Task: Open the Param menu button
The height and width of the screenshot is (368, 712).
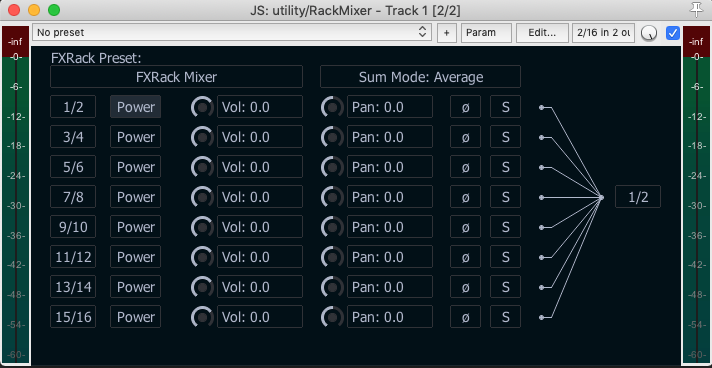Action: coord(486,33)
